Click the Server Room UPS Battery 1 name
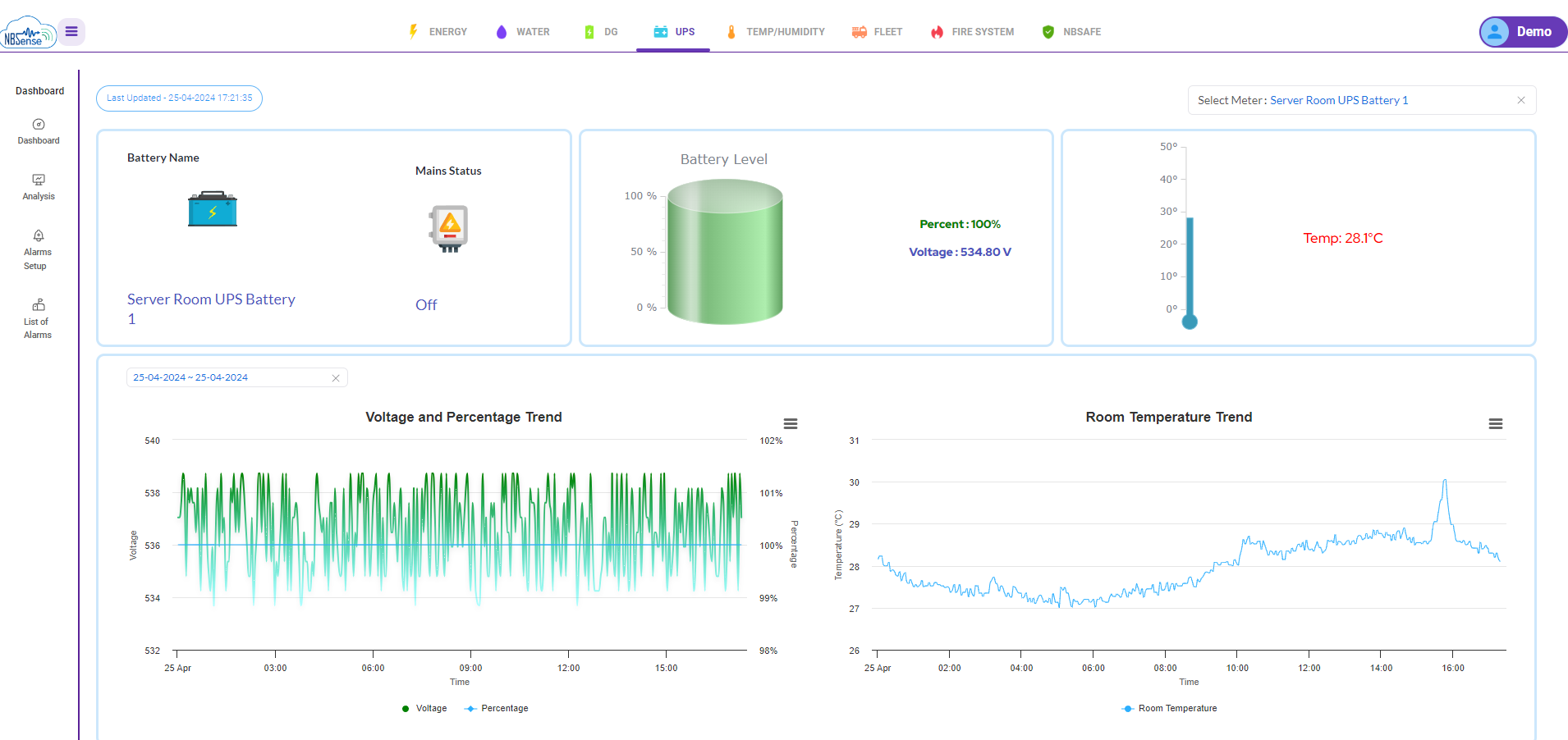Image resolution: width=1568 pixels, height=740 pixels. pos(211,309)
